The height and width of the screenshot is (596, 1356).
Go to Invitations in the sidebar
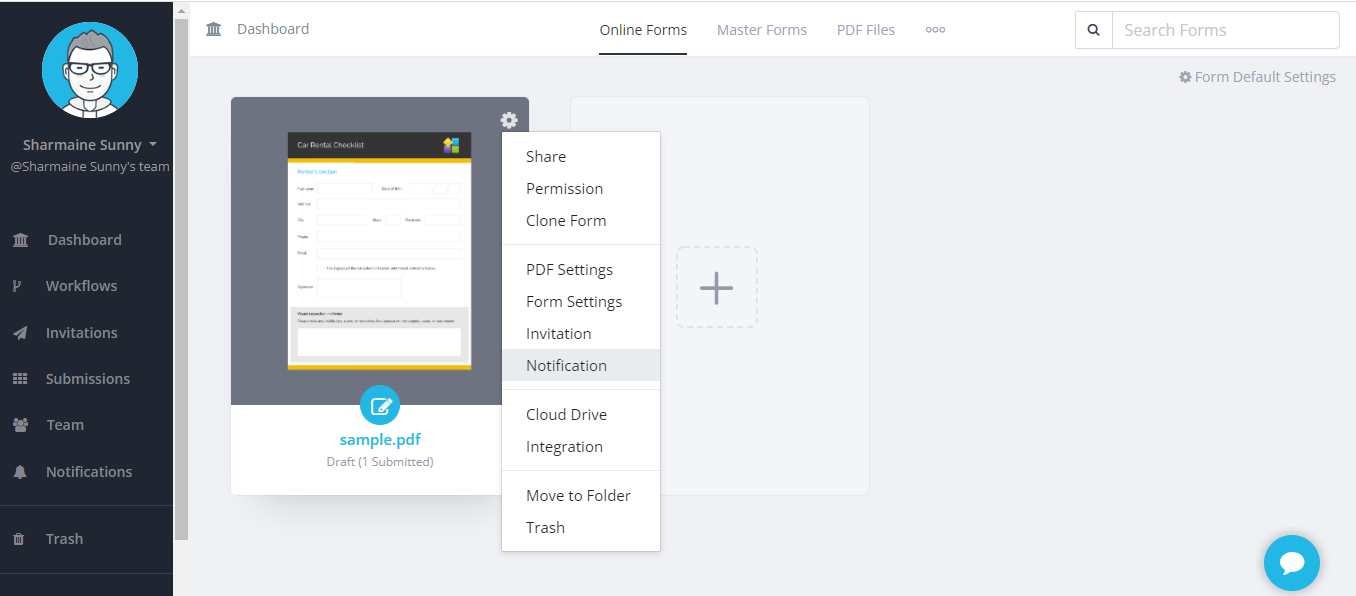81,333
